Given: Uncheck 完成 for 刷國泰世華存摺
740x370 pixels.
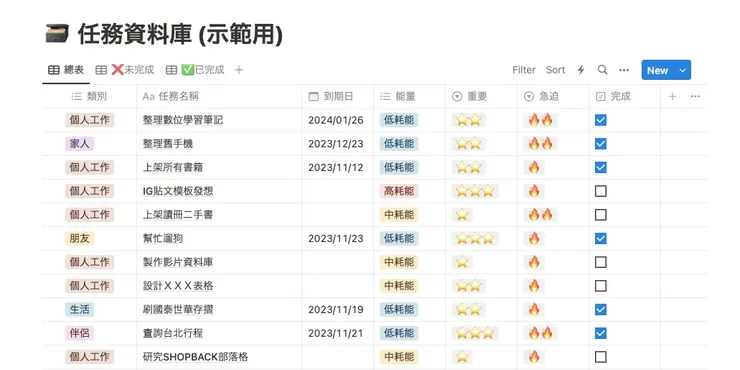Looking at the screenshot, I should 600,310.
